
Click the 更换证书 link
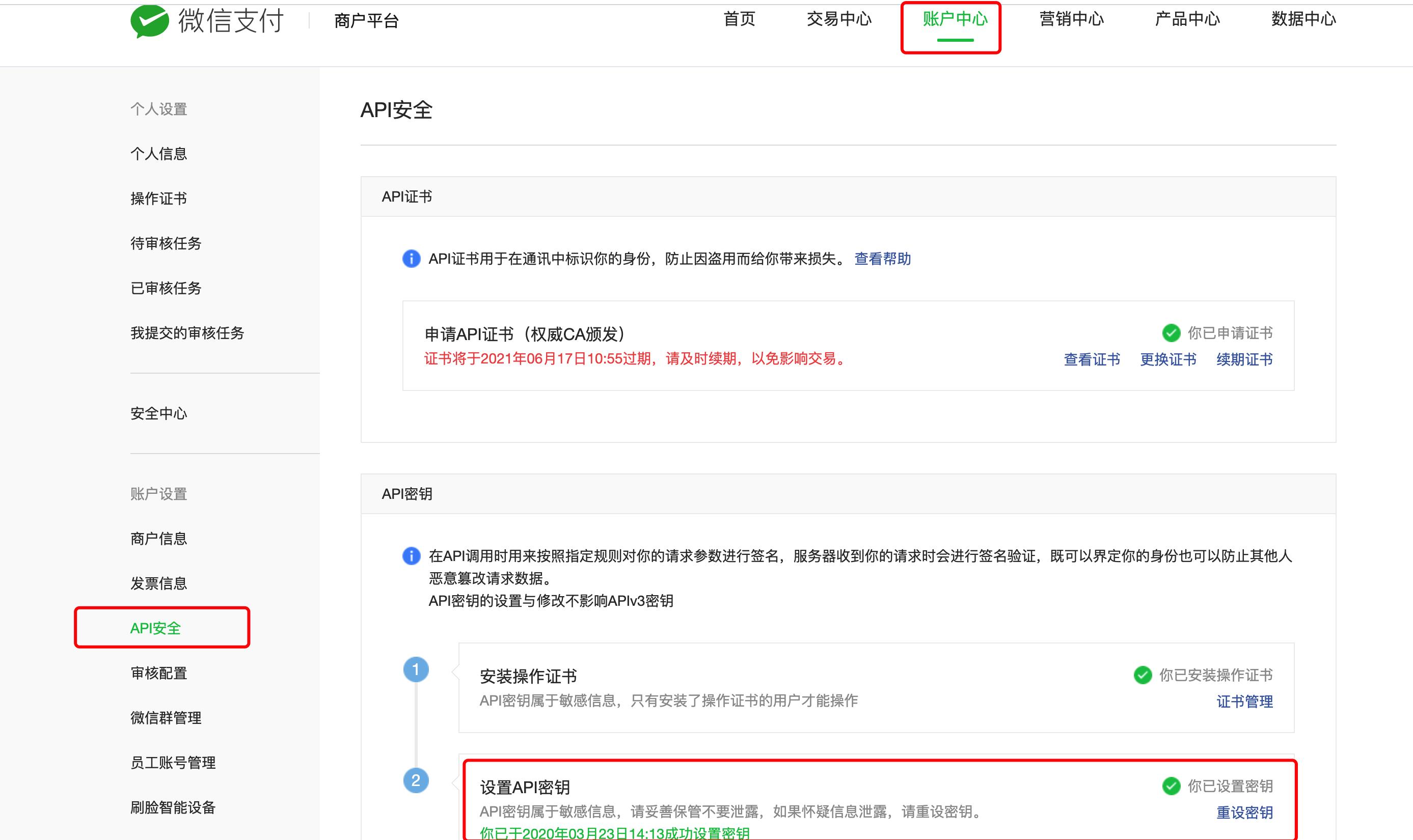(x=1168, y=359)
